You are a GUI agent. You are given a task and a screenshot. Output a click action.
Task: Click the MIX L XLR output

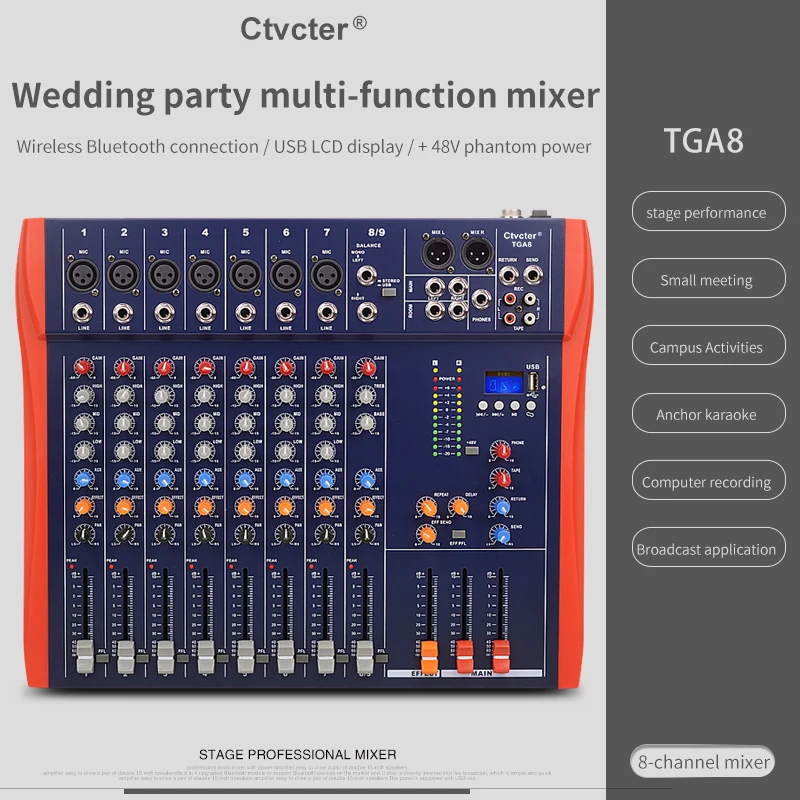coord(438,253)
